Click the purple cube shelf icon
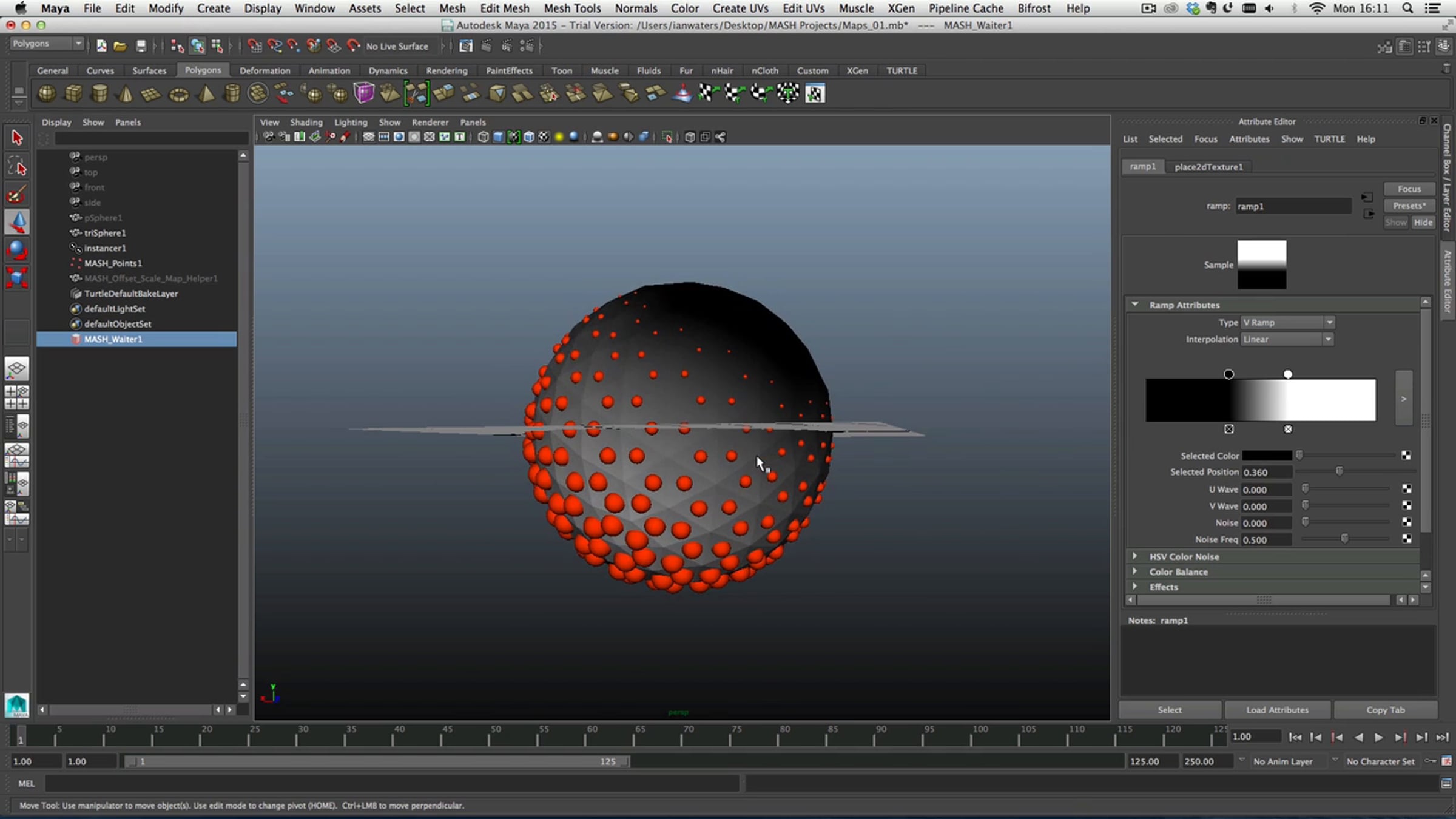 (364, 93)
